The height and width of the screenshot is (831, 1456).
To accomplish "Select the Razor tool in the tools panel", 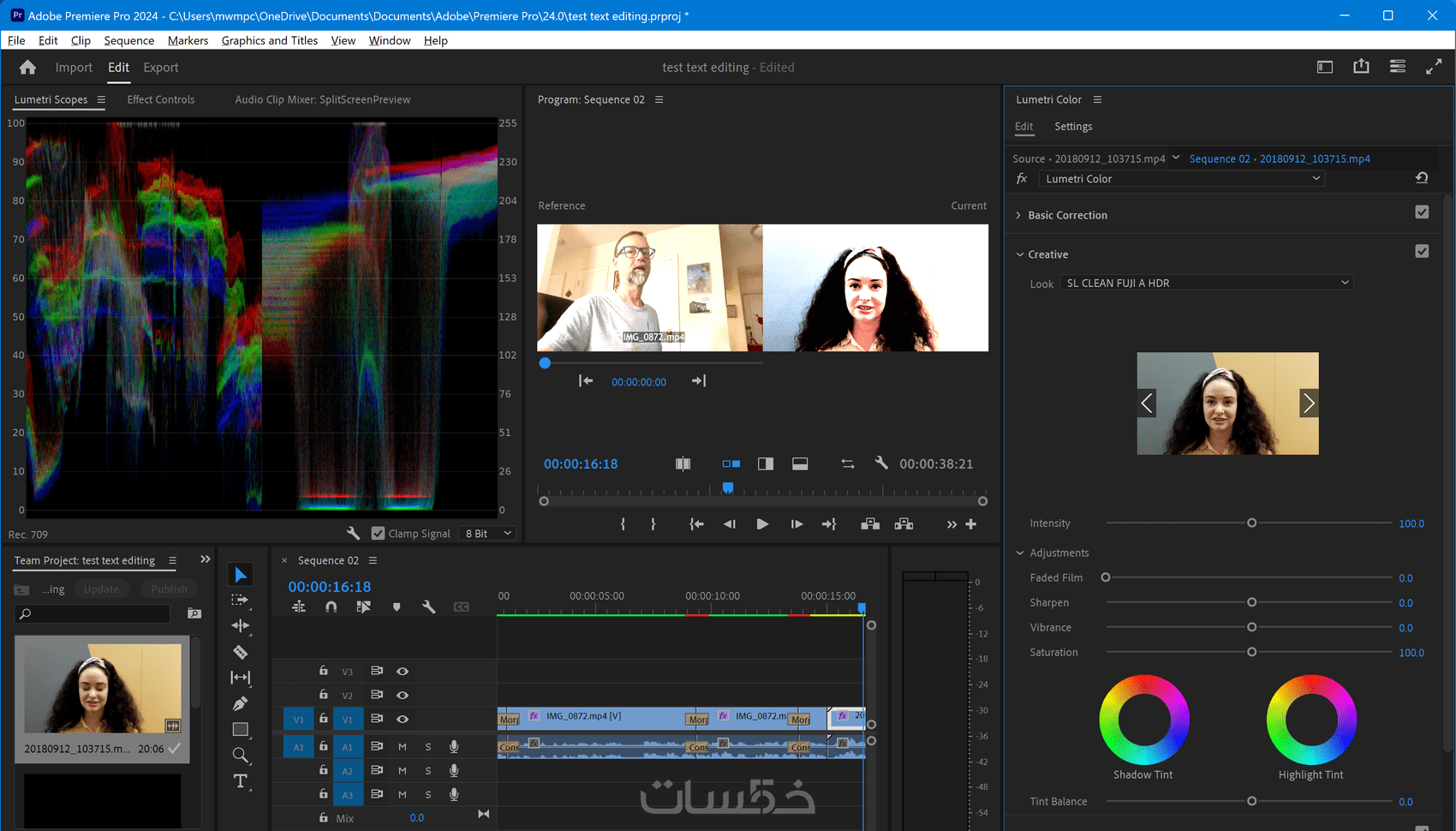I will pyautogui.click(x=241, y=652).
